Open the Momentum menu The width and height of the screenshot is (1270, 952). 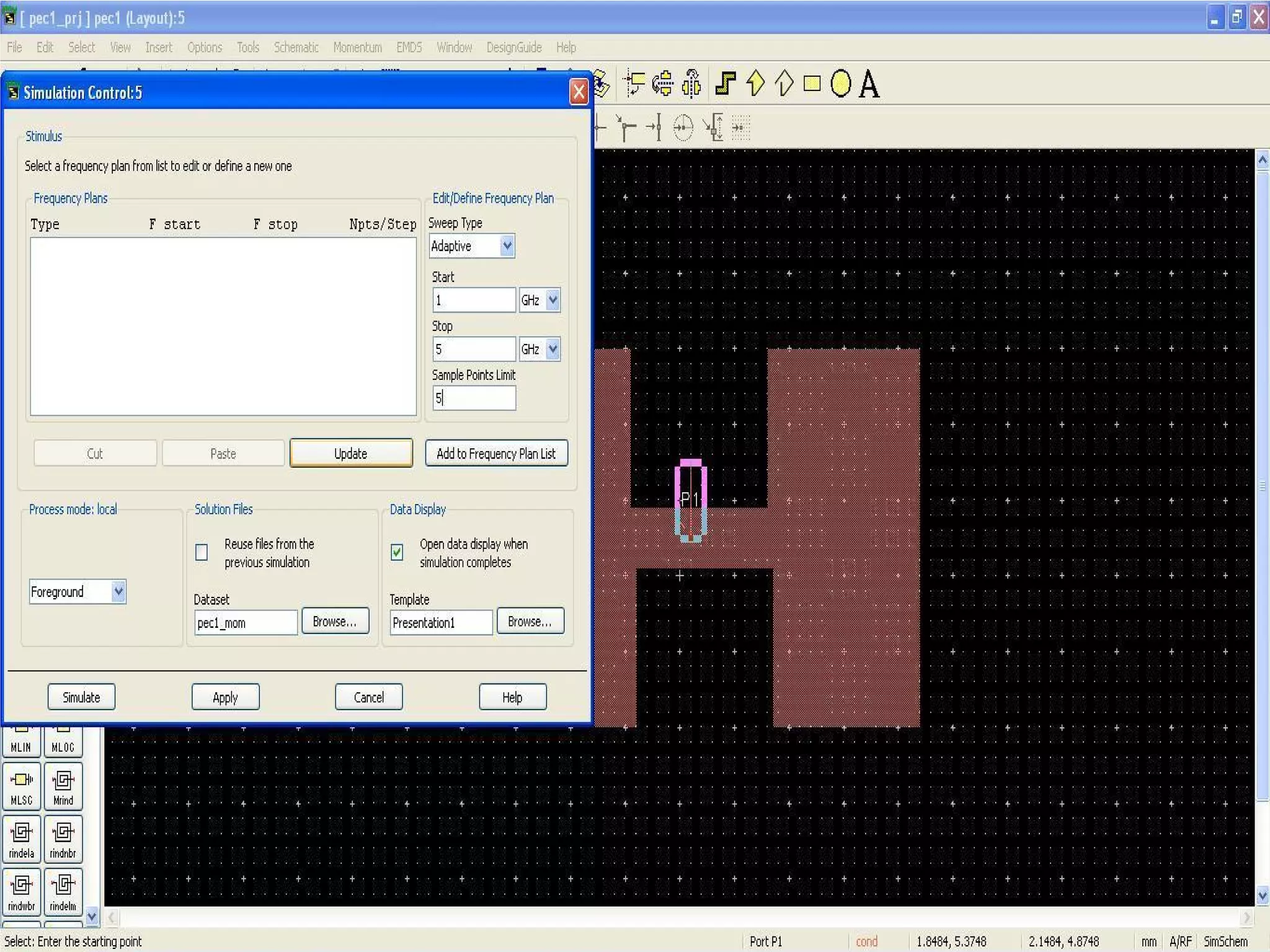click(x=357, y=48)
